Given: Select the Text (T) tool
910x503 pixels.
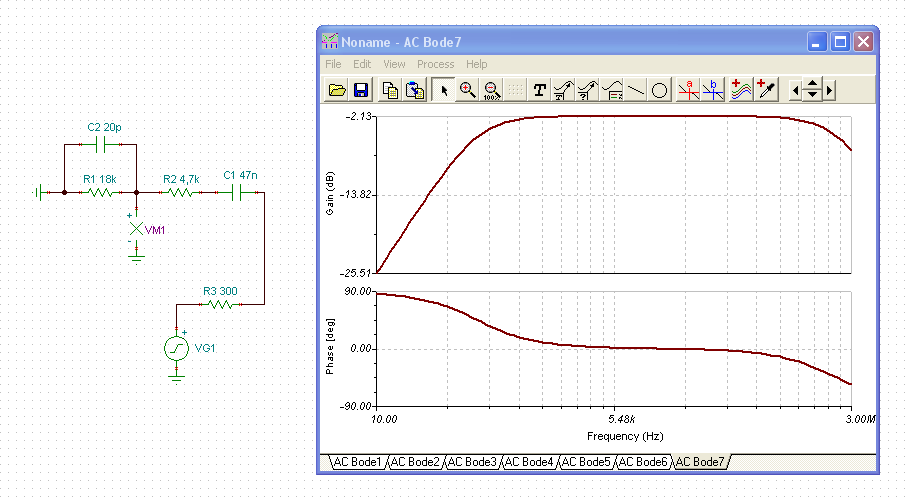Looking at the screenshot, I should (x=540, y=91).
